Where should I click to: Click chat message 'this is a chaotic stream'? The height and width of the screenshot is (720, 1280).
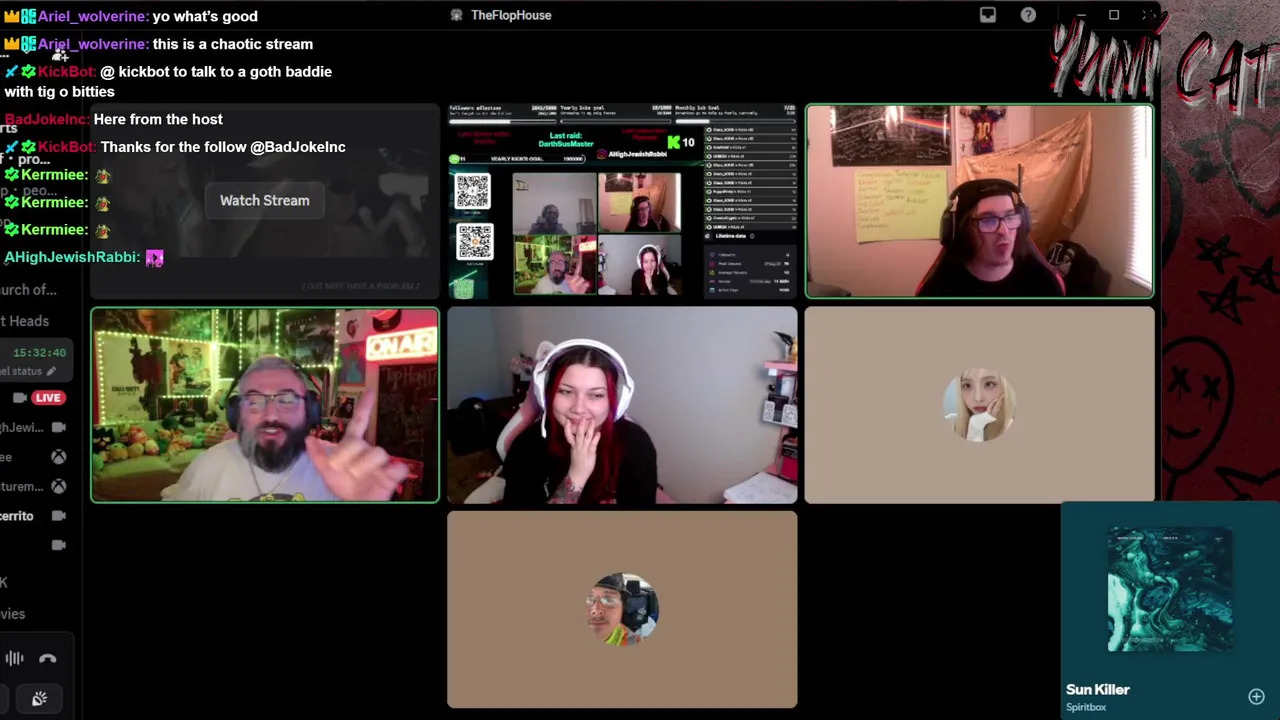point(233,44)
